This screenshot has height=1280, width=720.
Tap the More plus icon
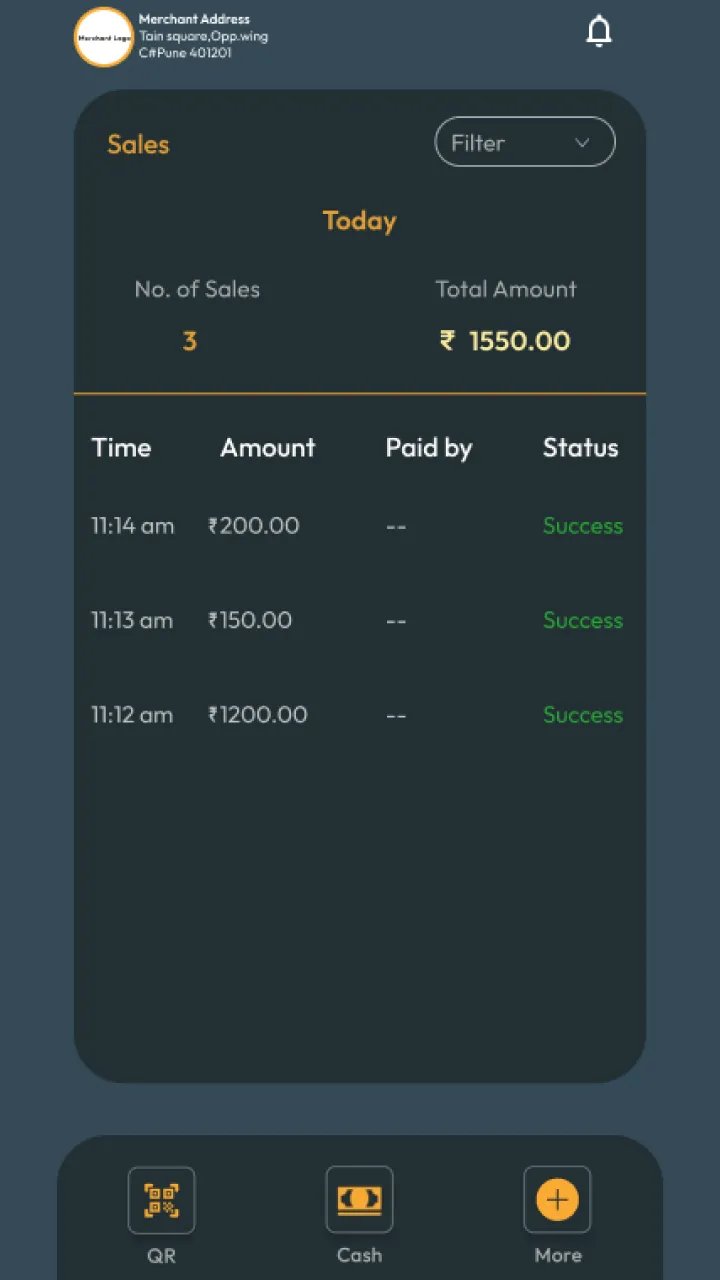(557, 1200)
